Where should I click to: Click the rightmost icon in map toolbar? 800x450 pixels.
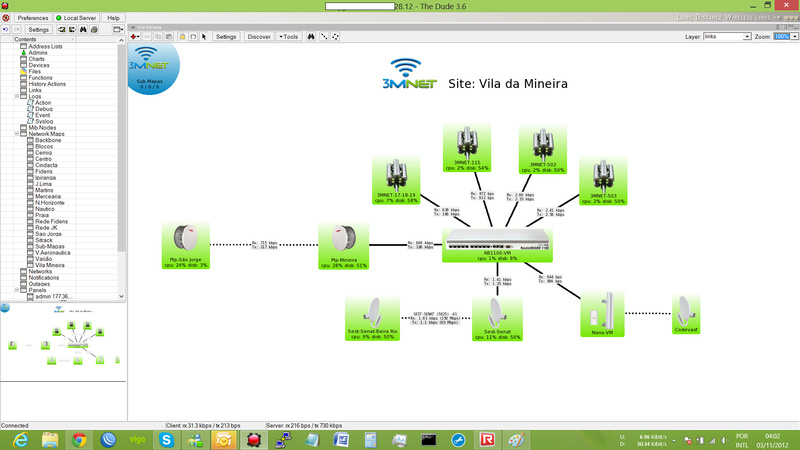click(335, 37)
